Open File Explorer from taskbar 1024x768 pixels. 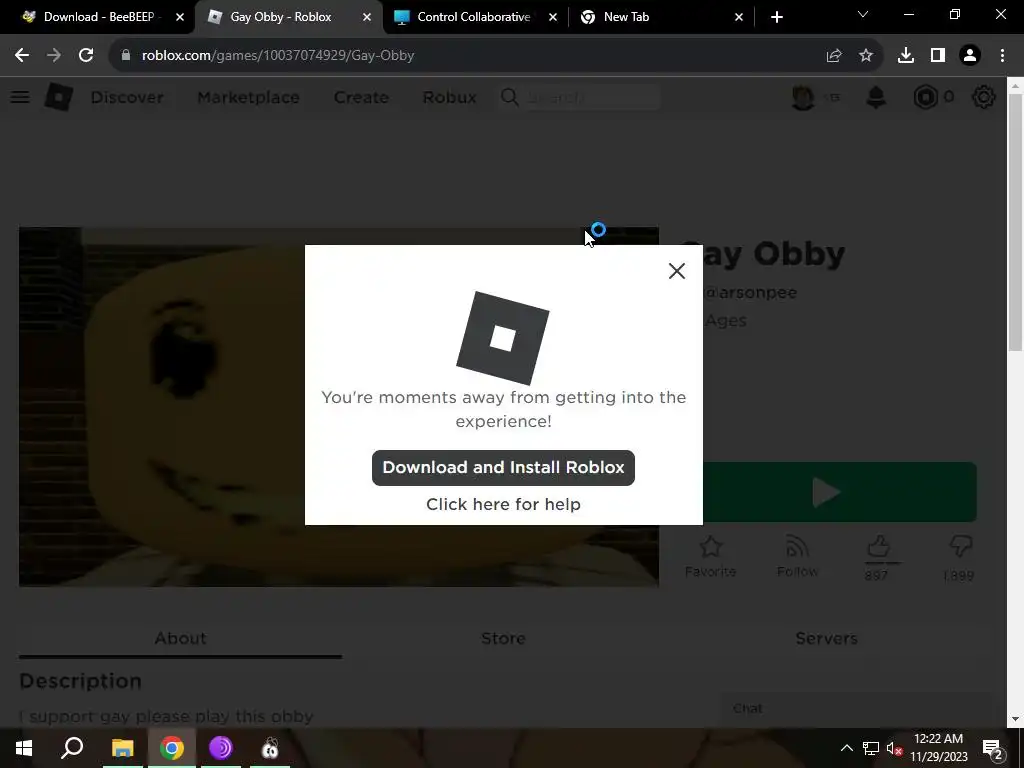pyautogui.click(x=122, y=748)
